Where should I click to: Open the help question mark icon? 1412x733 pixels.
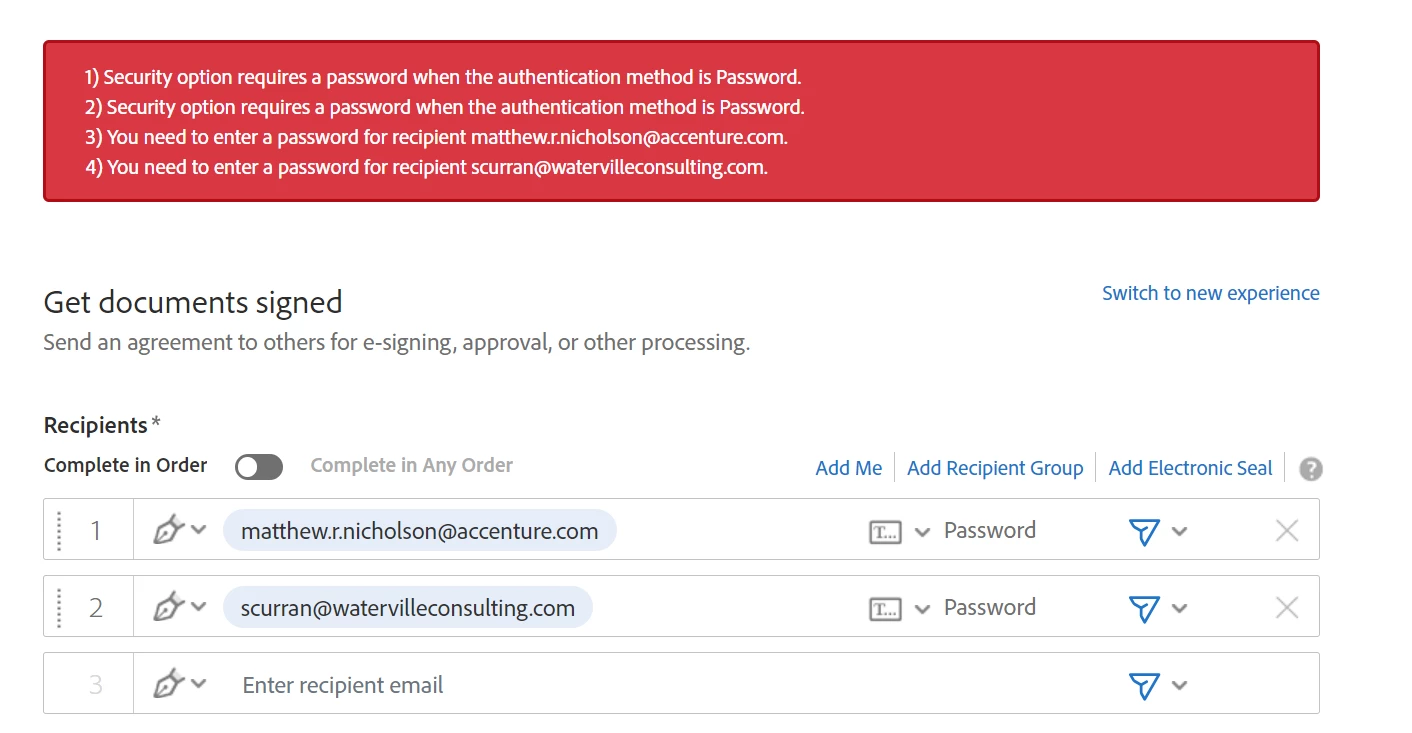pos(1310,469)
